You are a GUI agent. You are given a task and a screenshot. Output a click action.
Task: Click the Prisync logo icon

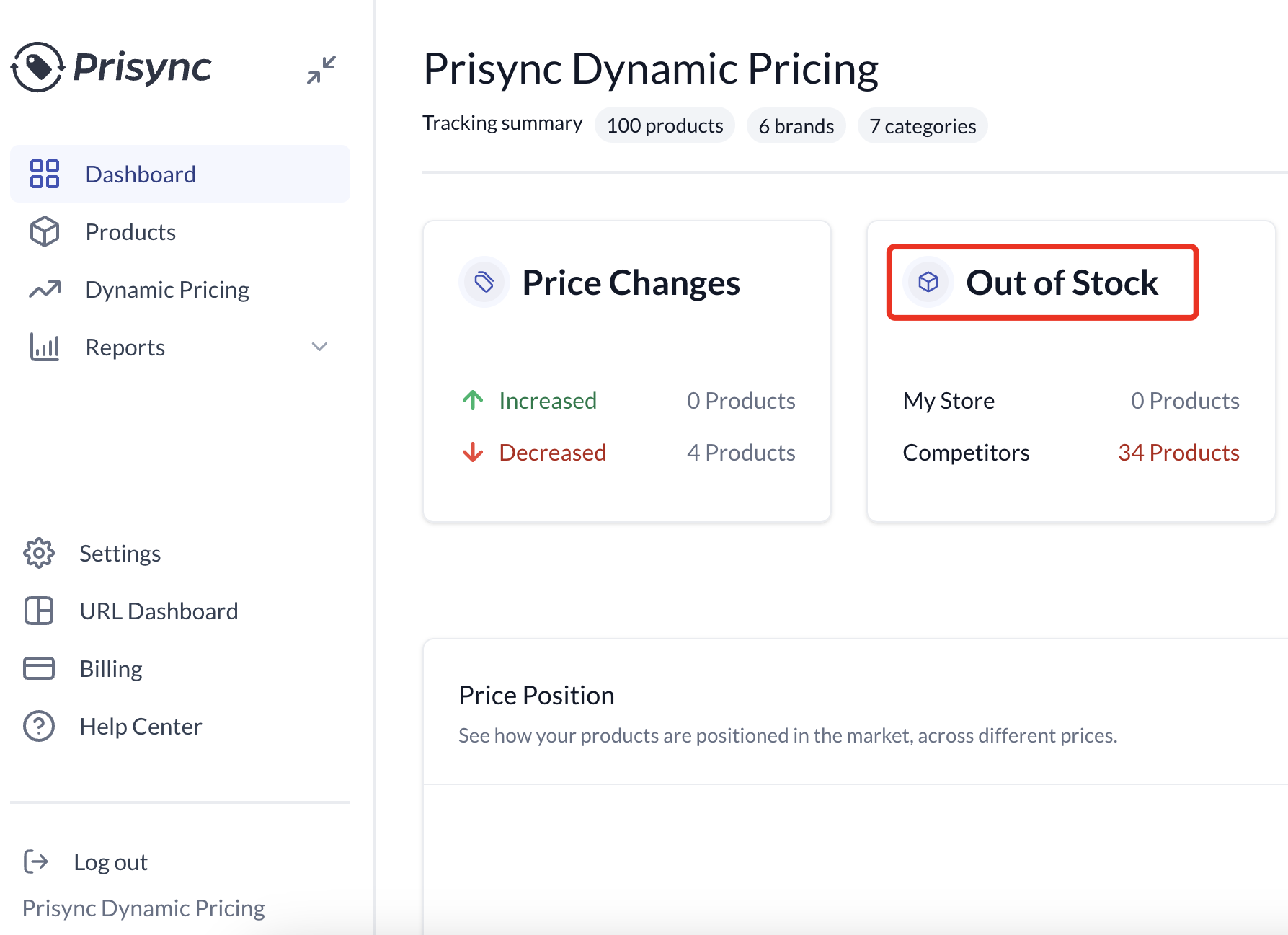coord(37,66)
